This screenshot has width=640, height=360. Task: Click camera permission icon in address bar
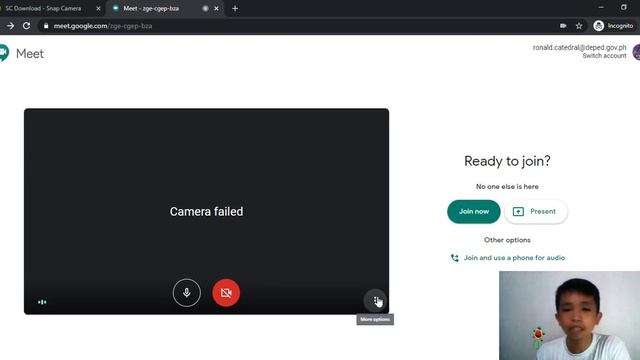coord(563,26)
